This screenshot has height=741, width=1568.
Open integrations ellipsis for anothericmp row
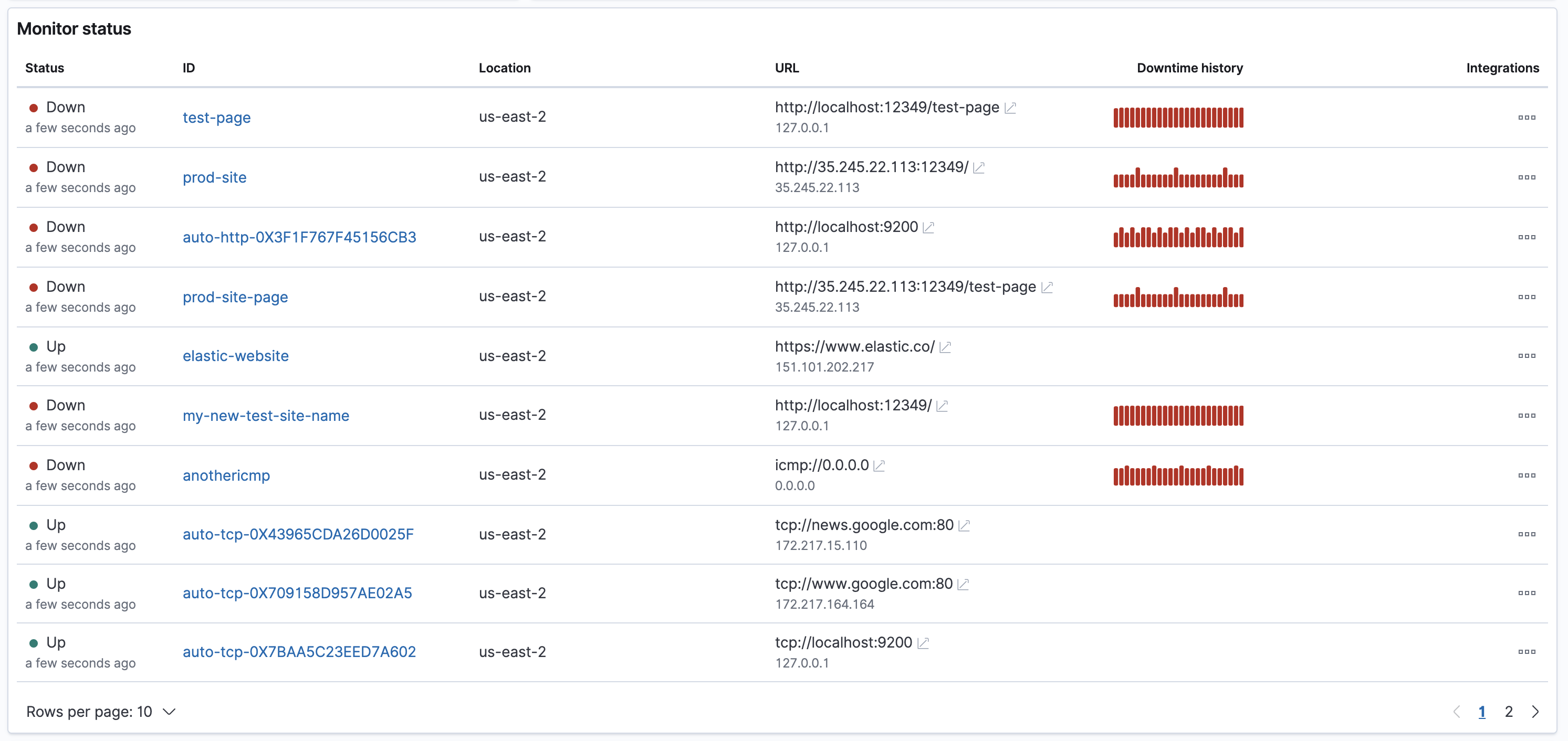[x=1526, y=475]
